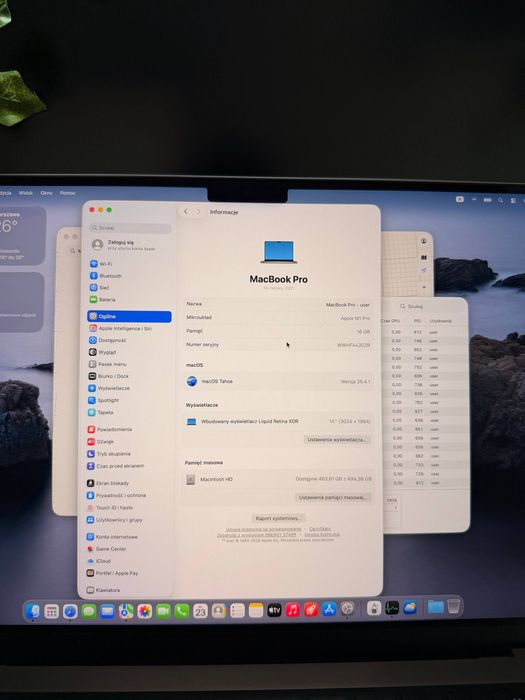Open Safari from the Dock
This screenshot has height=700, width=525.
(70, 611)
